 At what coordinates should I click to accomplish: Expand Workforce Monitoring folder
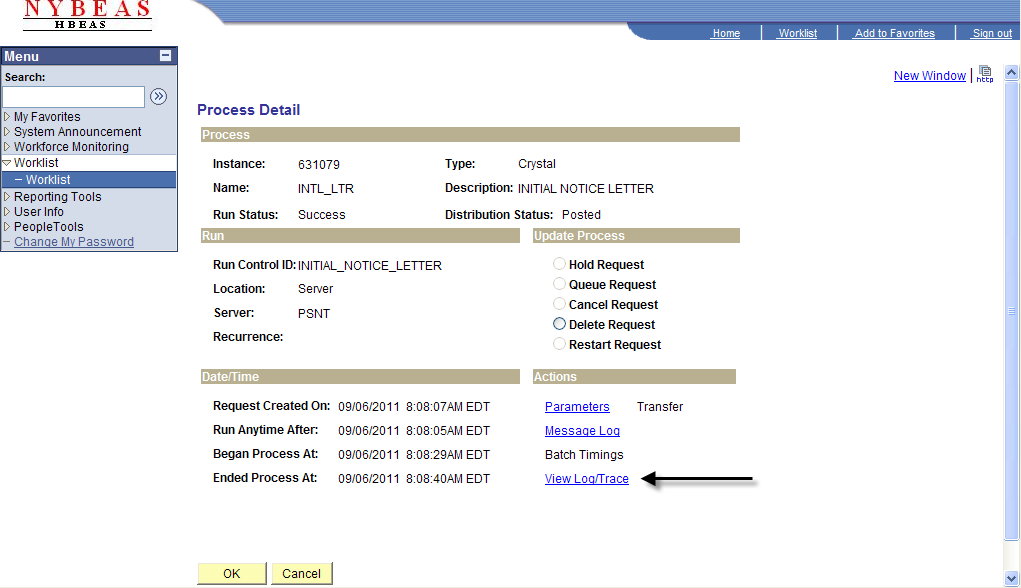click(x=7, y=147)
